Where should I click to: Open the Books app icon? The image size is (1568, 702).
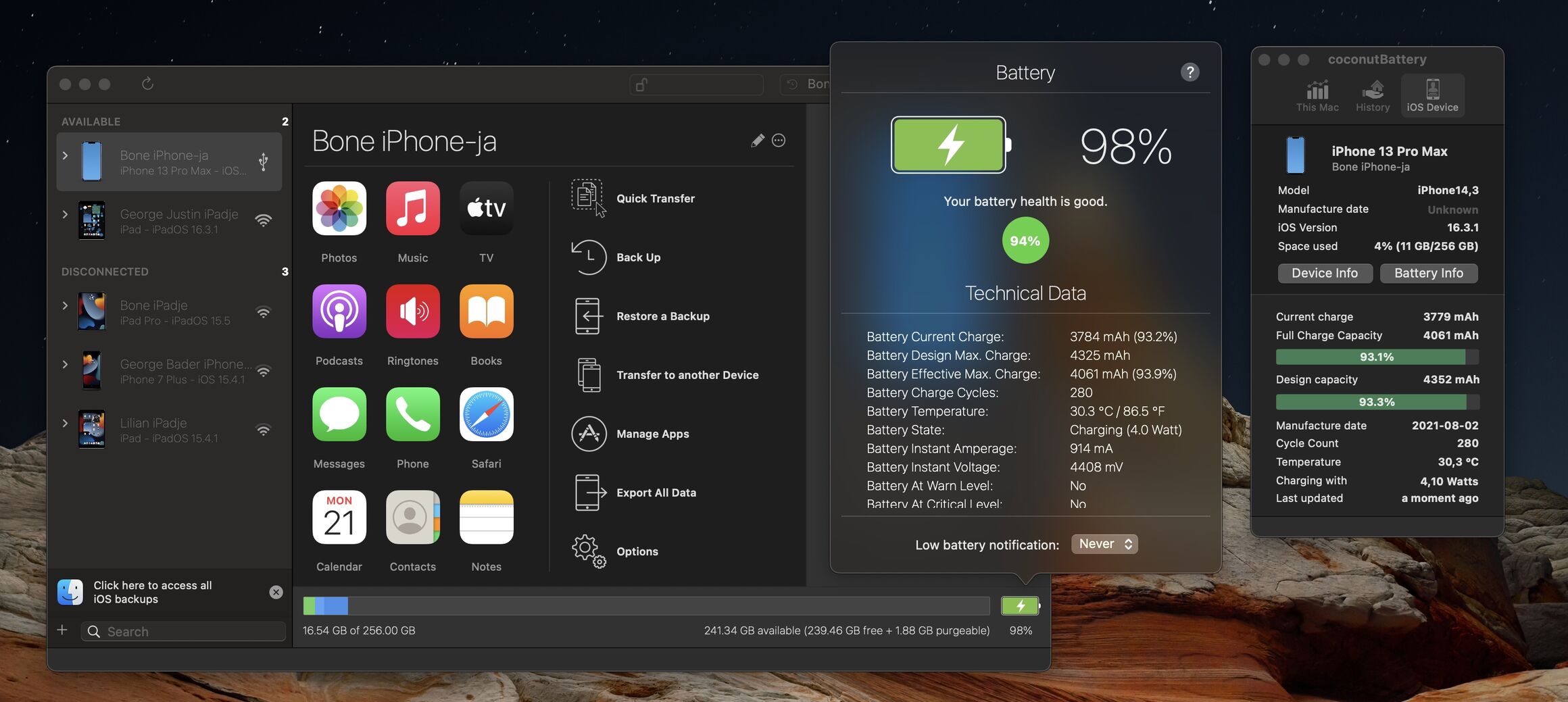487,311
